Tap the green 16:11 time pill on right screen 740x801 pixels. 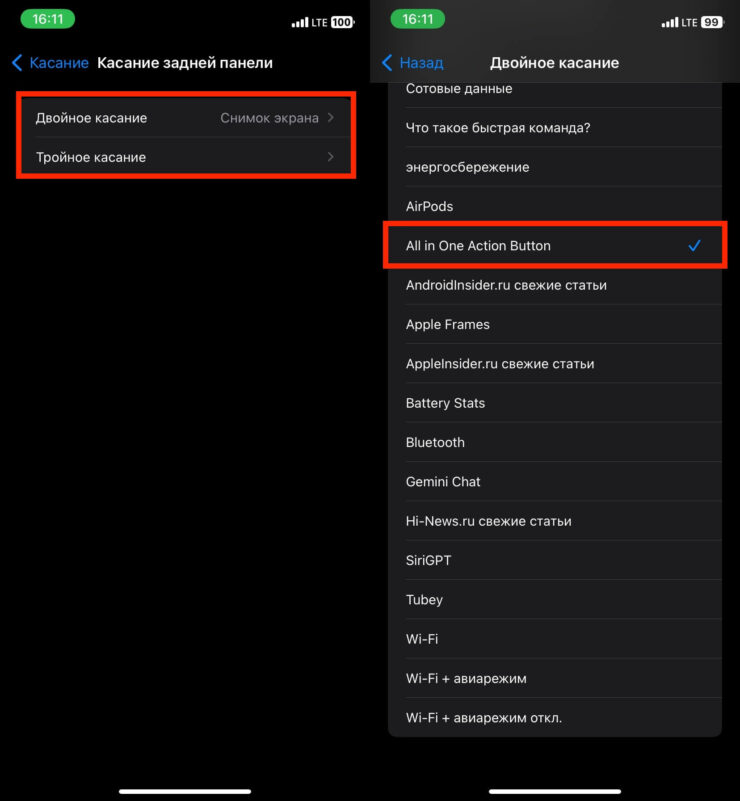(x=416, y=20)
